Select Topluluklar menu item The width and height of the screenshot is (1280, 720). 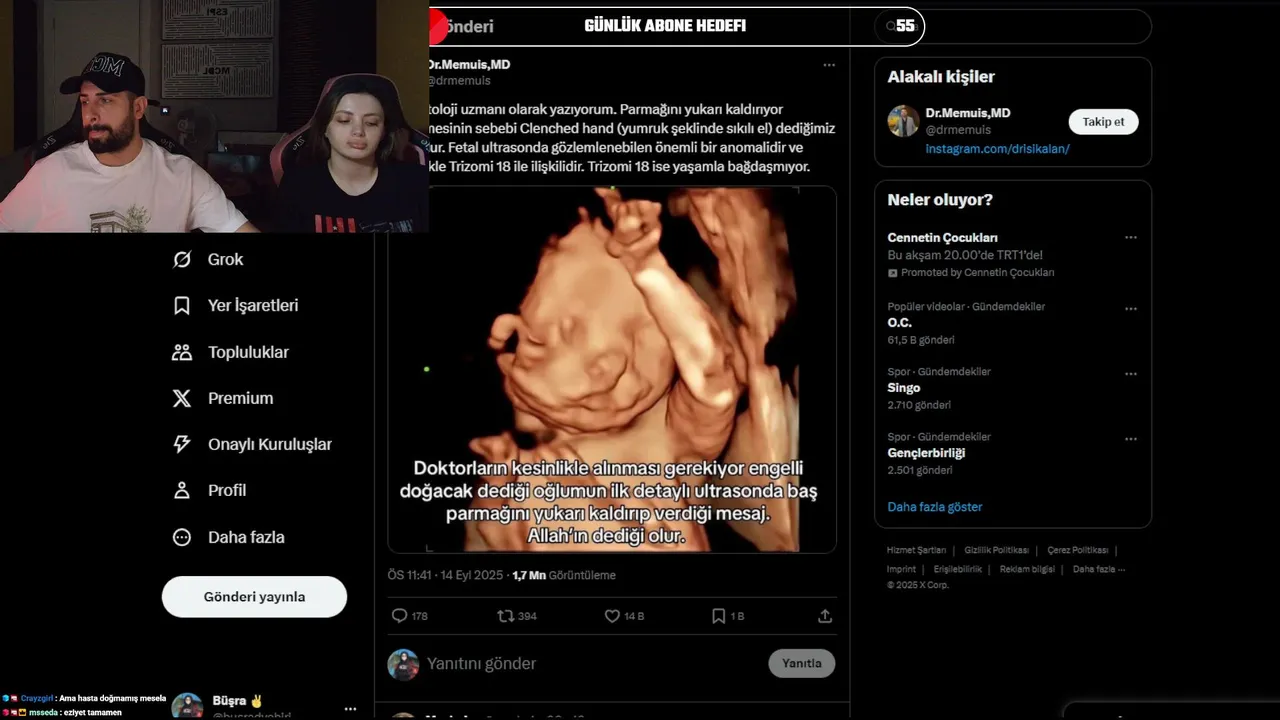[x=248, y=352]
